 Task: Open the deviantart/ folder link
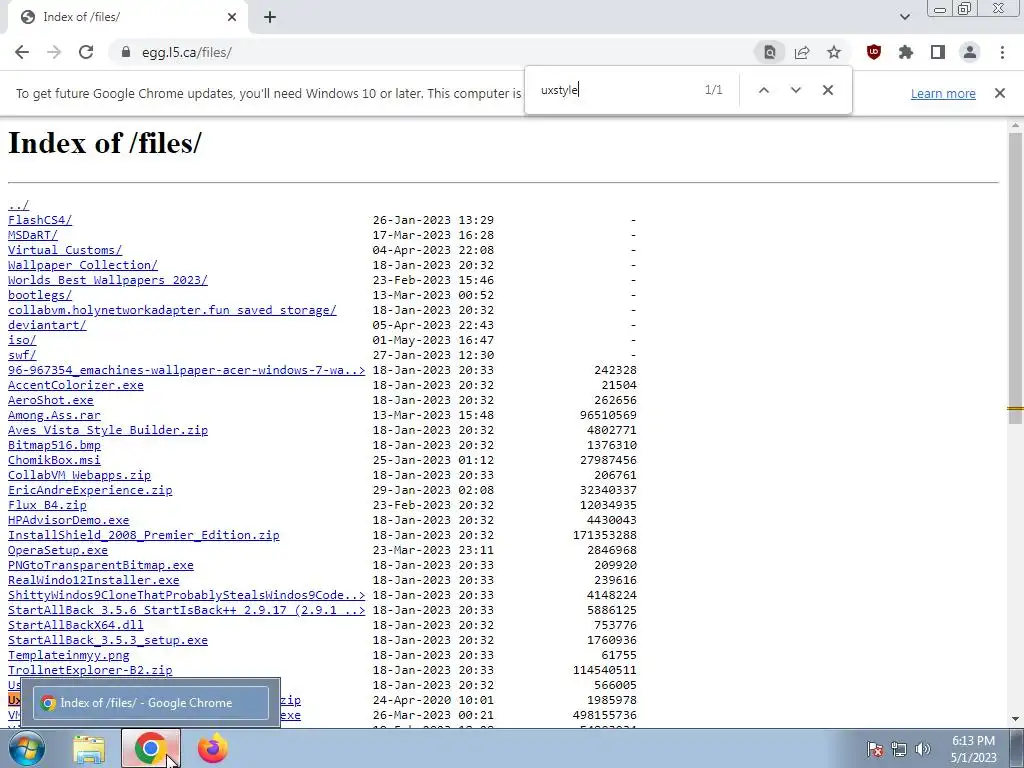coord(47,325)
